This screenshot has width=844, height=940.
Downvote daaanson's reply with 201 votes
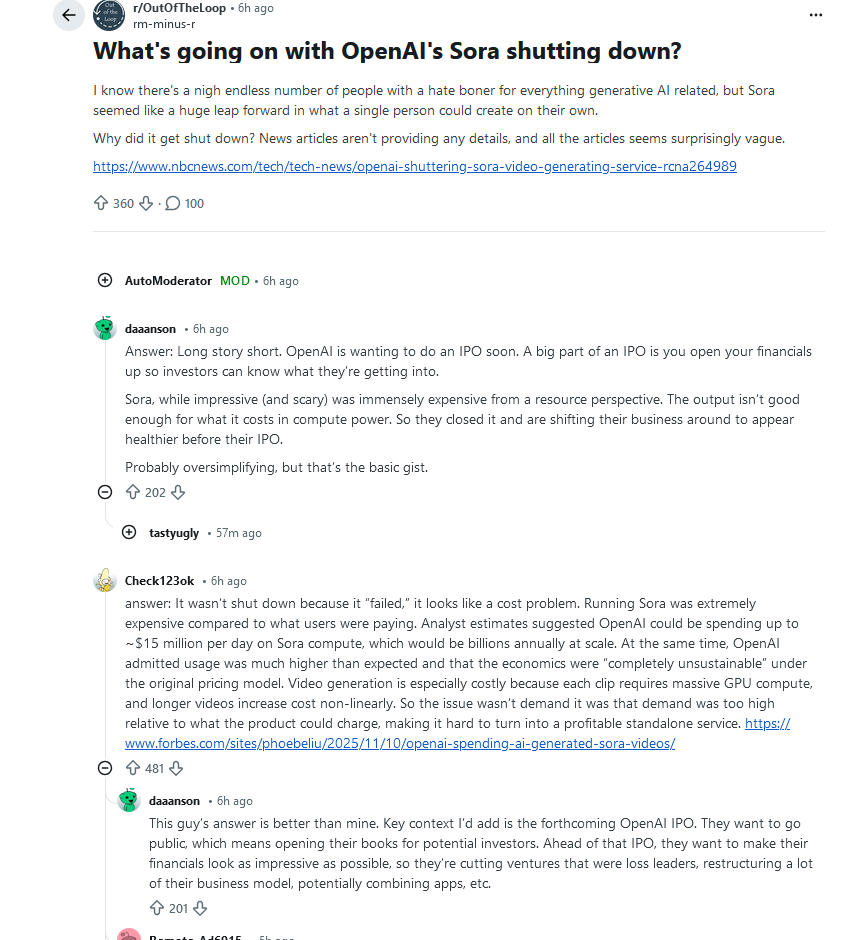[200, 909]
